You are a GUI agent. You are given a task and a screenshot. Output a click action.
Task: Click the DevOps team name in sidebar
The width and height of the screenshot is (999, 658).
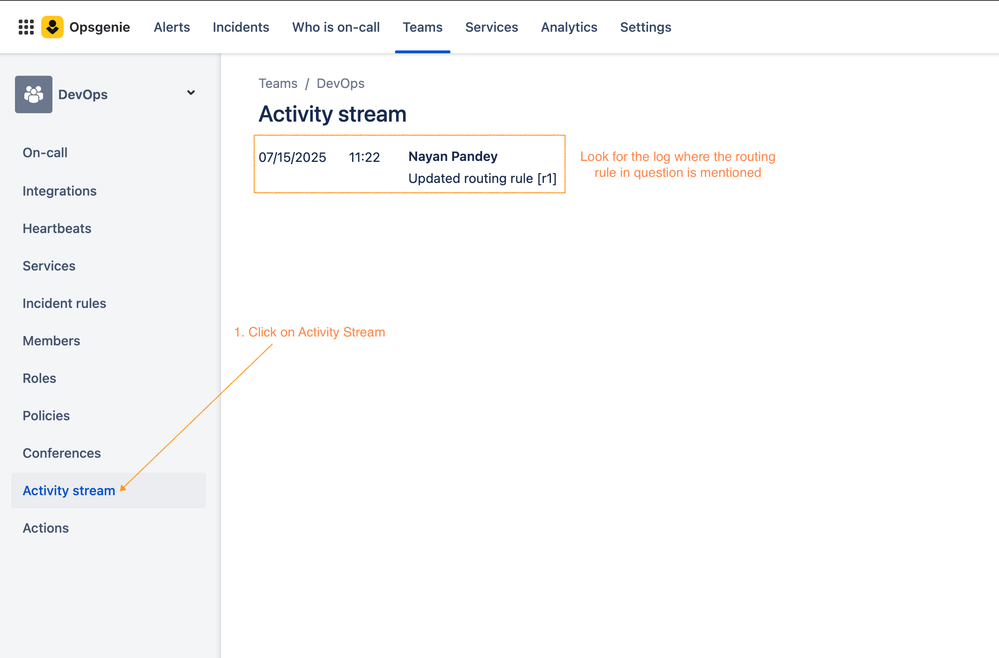[x=83, y=94]
